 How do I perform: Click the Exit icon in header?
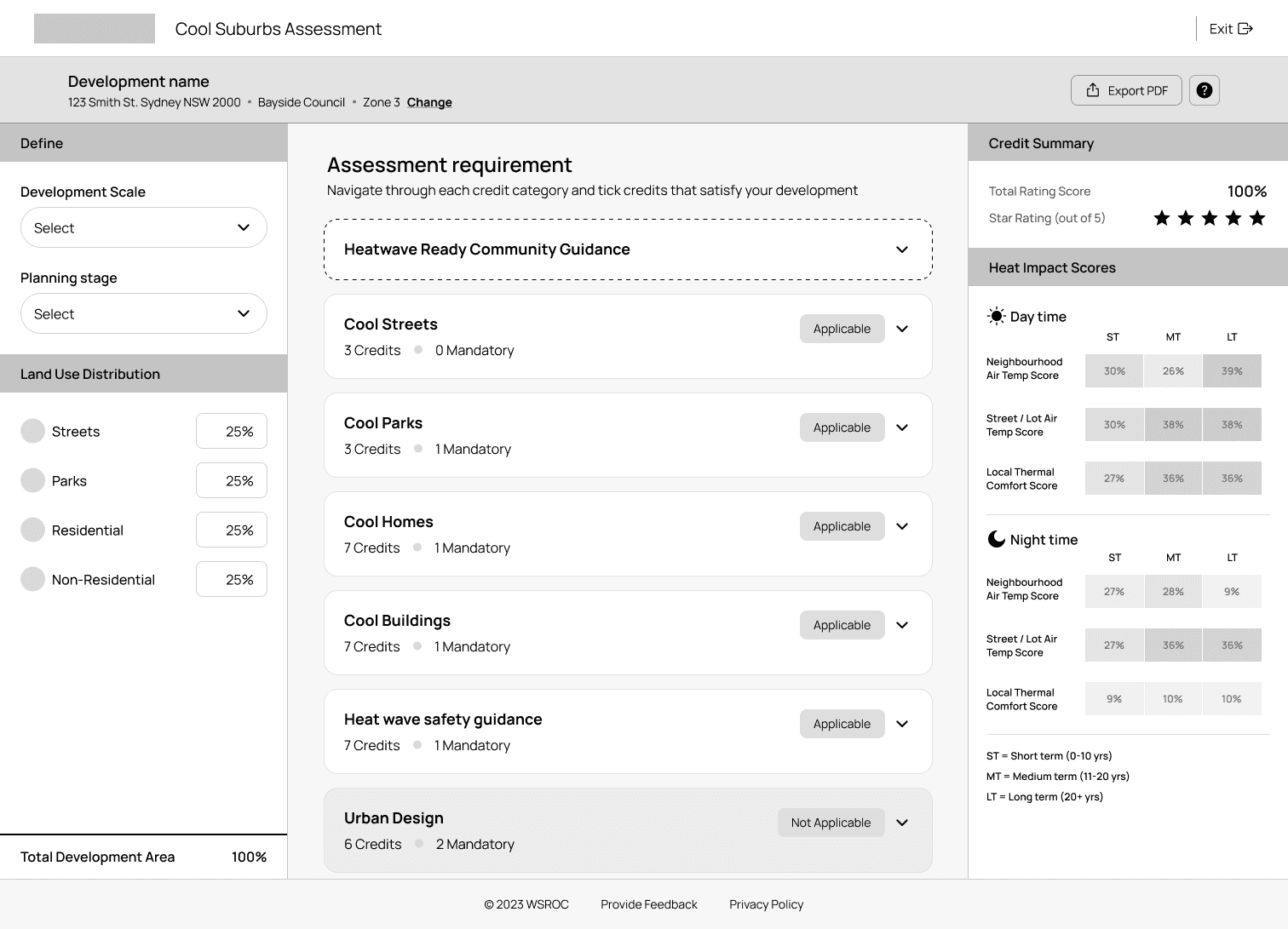1245,29
